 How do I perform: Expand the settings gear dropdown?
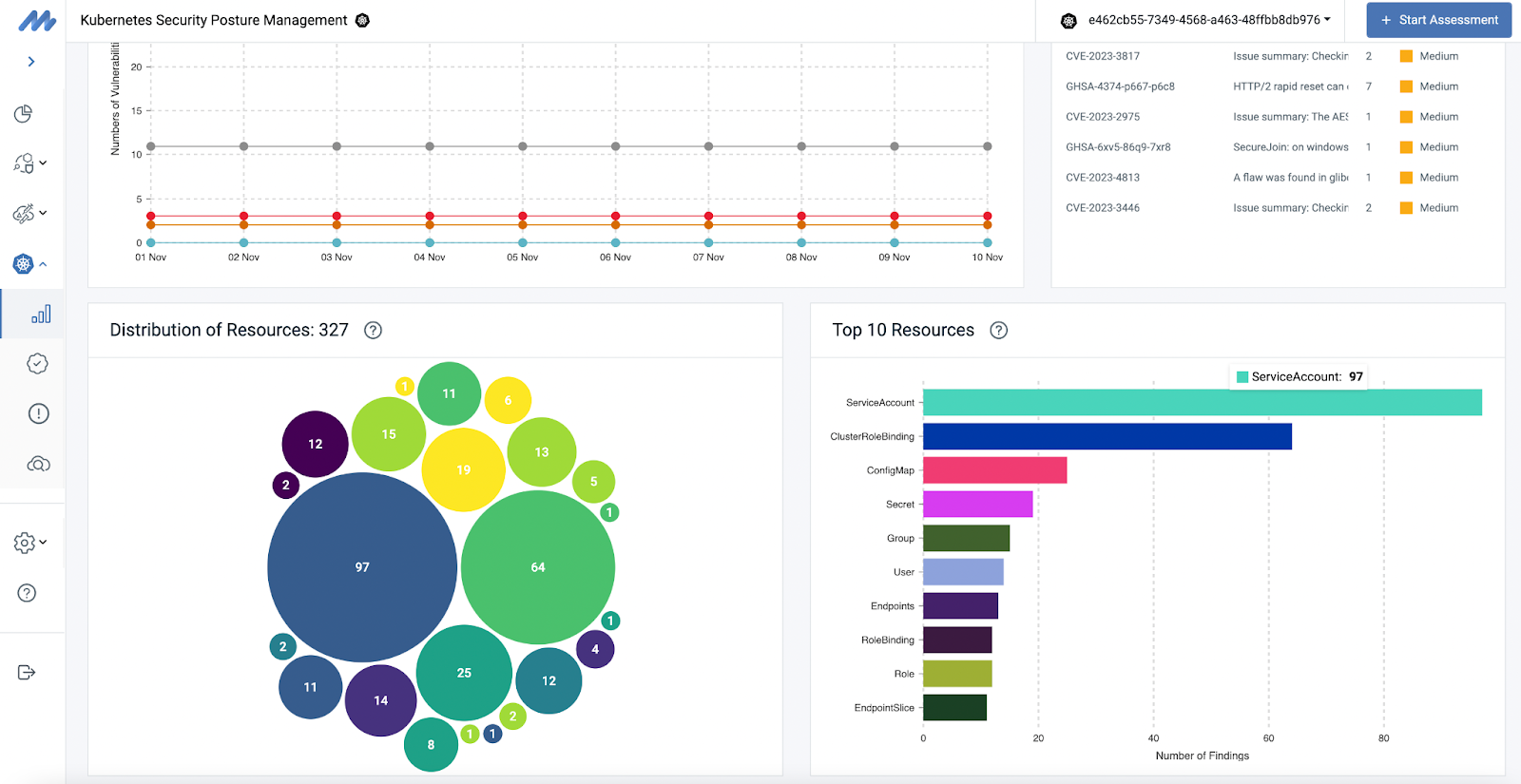(x=30, y=543)
